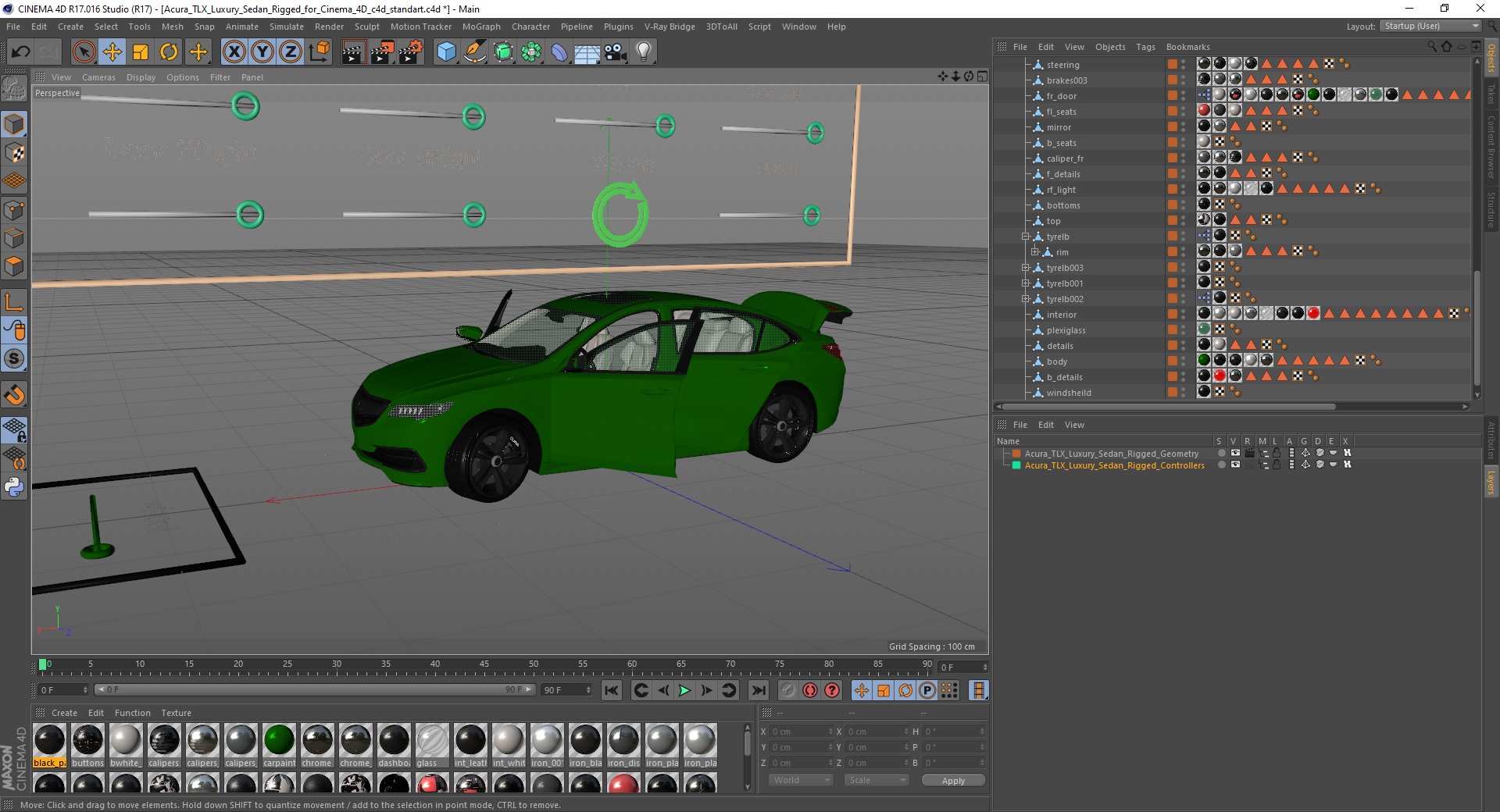
Task: Select the interior object
Action: (x=1061, y=315)
